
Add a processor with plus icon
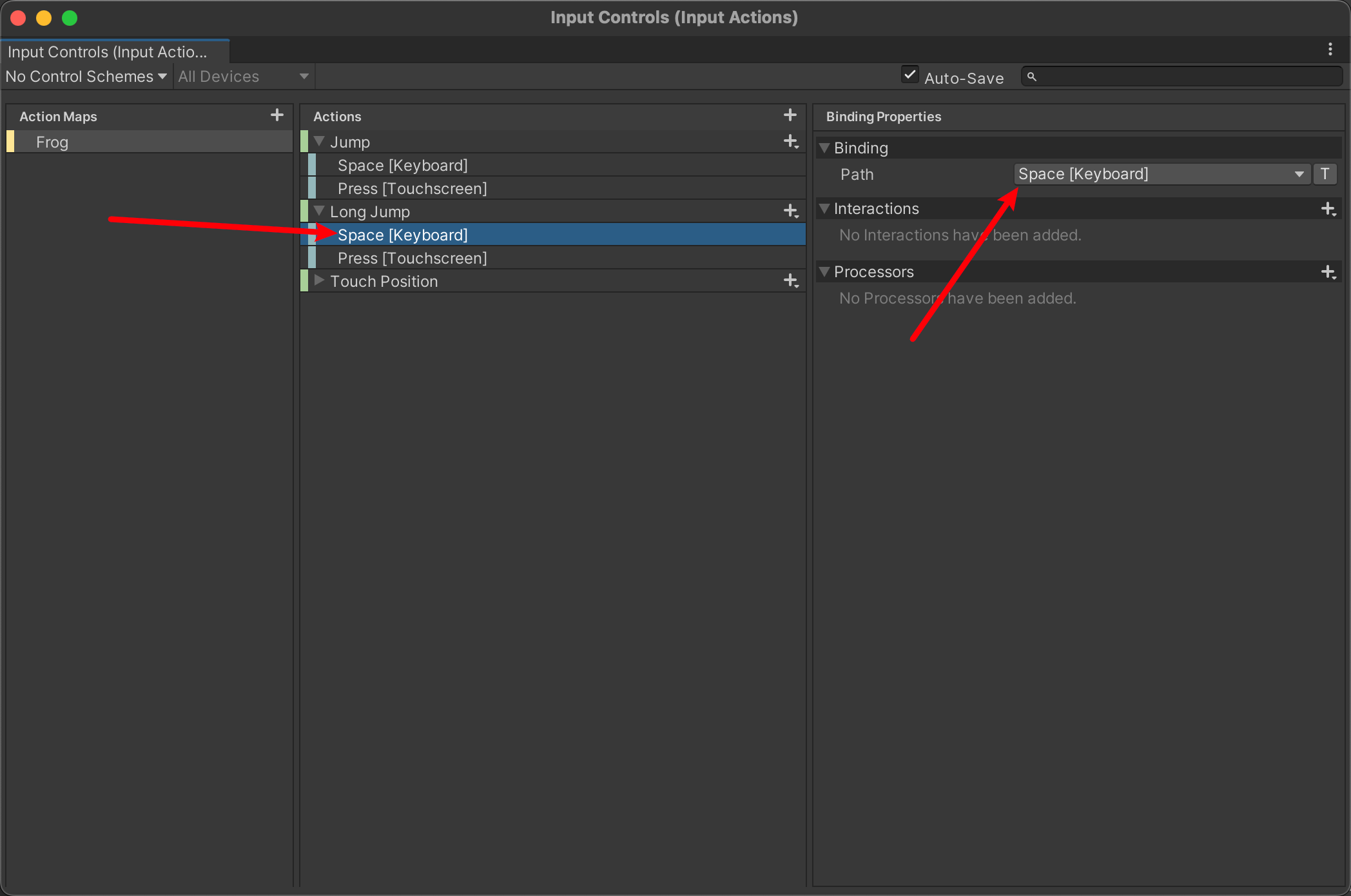(x=1328, y=272)
